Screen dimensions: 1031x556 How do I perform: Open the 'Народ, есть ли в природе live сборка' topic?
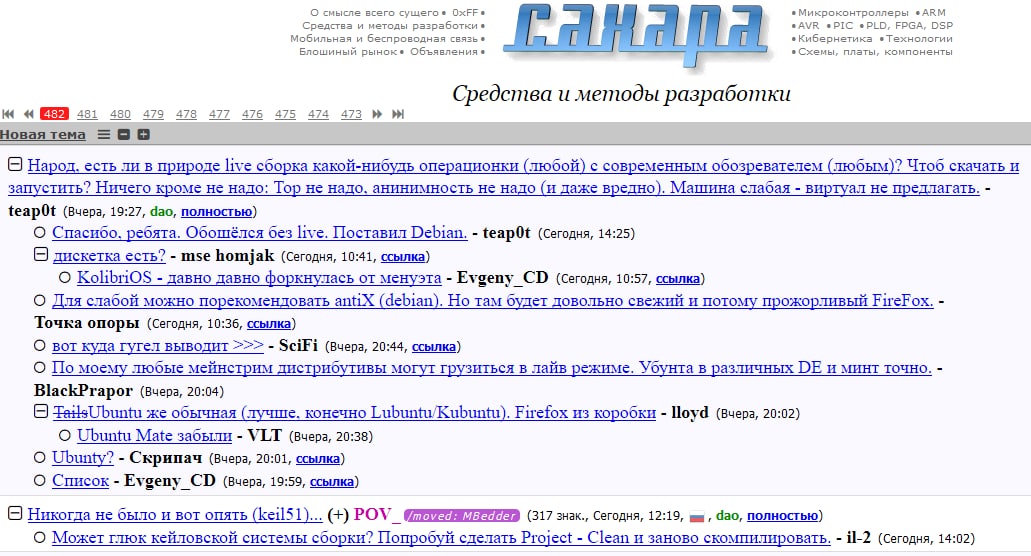pos(514,176)
